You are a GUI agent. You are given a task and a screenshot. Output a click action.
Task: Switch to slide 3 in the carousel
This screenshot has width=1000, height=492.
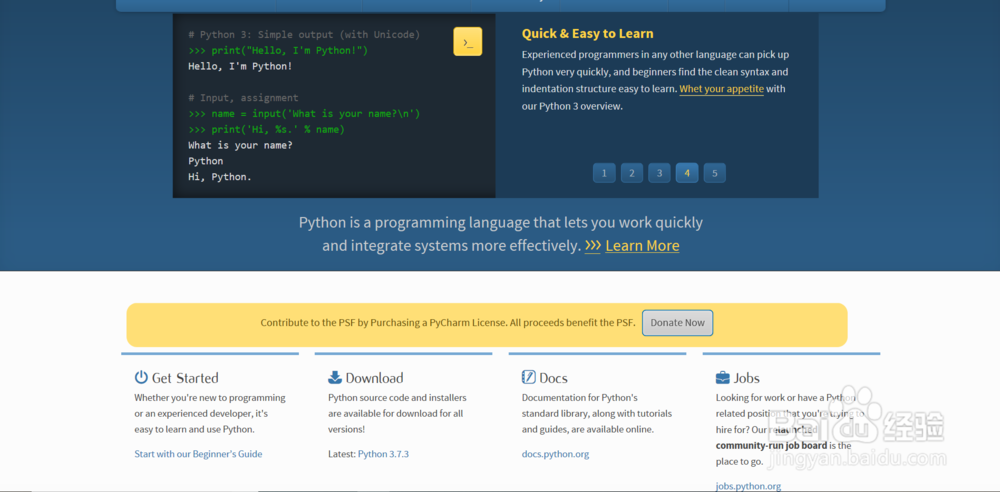(x=659, y=173)
